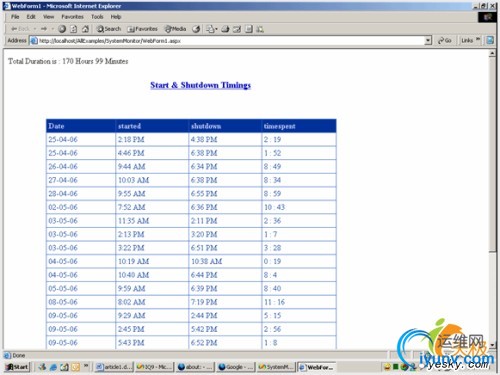Image resolution: width=500 pixels, height=375 pixels.
Task: Expand the Links toolbar chevron
Action: [478, 40]
